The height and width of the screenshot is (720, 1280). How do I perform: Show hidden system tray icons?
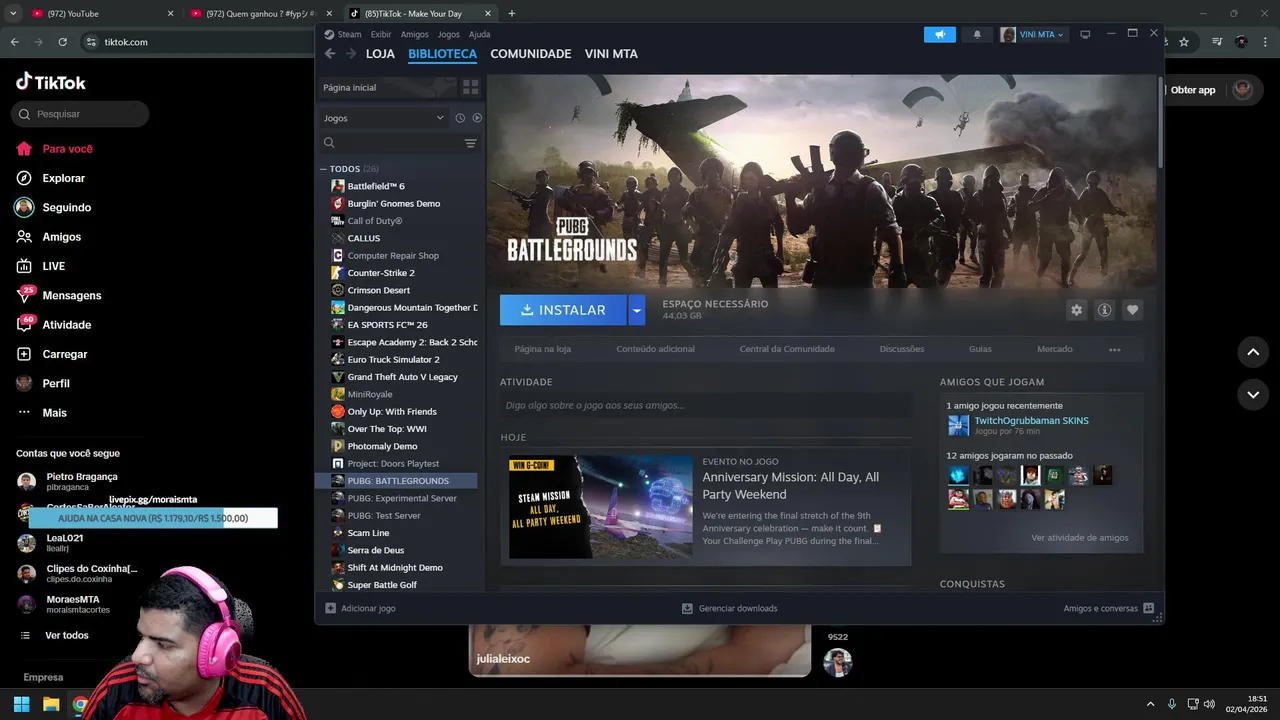tap(1150, 704)
